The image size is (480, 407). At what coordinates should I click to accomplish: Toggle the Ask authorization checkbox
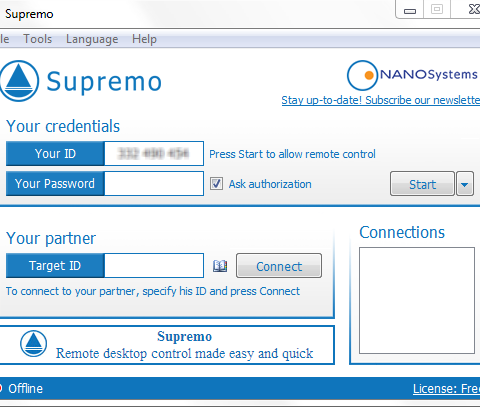(x=216, y=184)
